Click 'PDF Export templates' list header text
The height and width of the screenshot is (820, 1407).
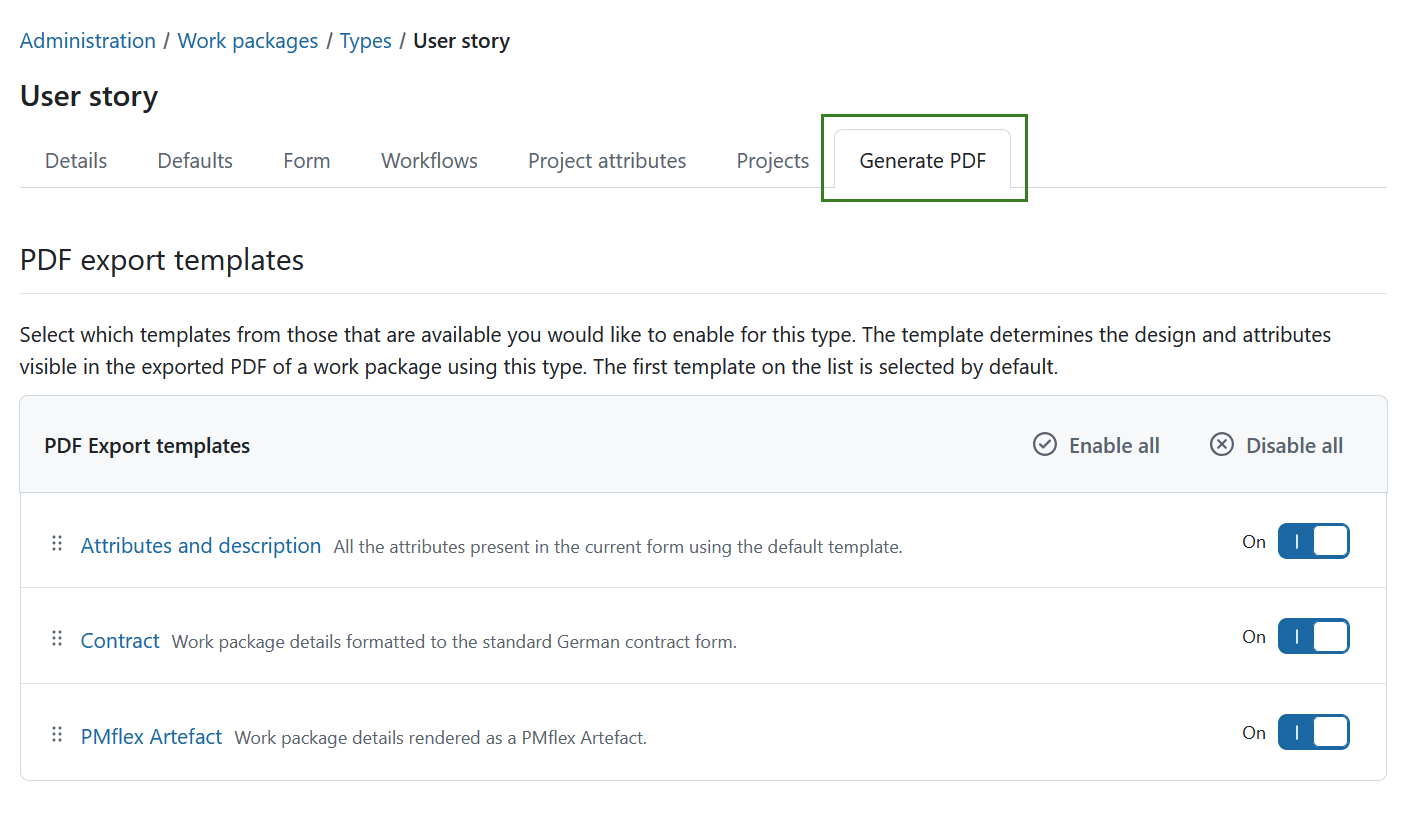[x=147, y=446]
